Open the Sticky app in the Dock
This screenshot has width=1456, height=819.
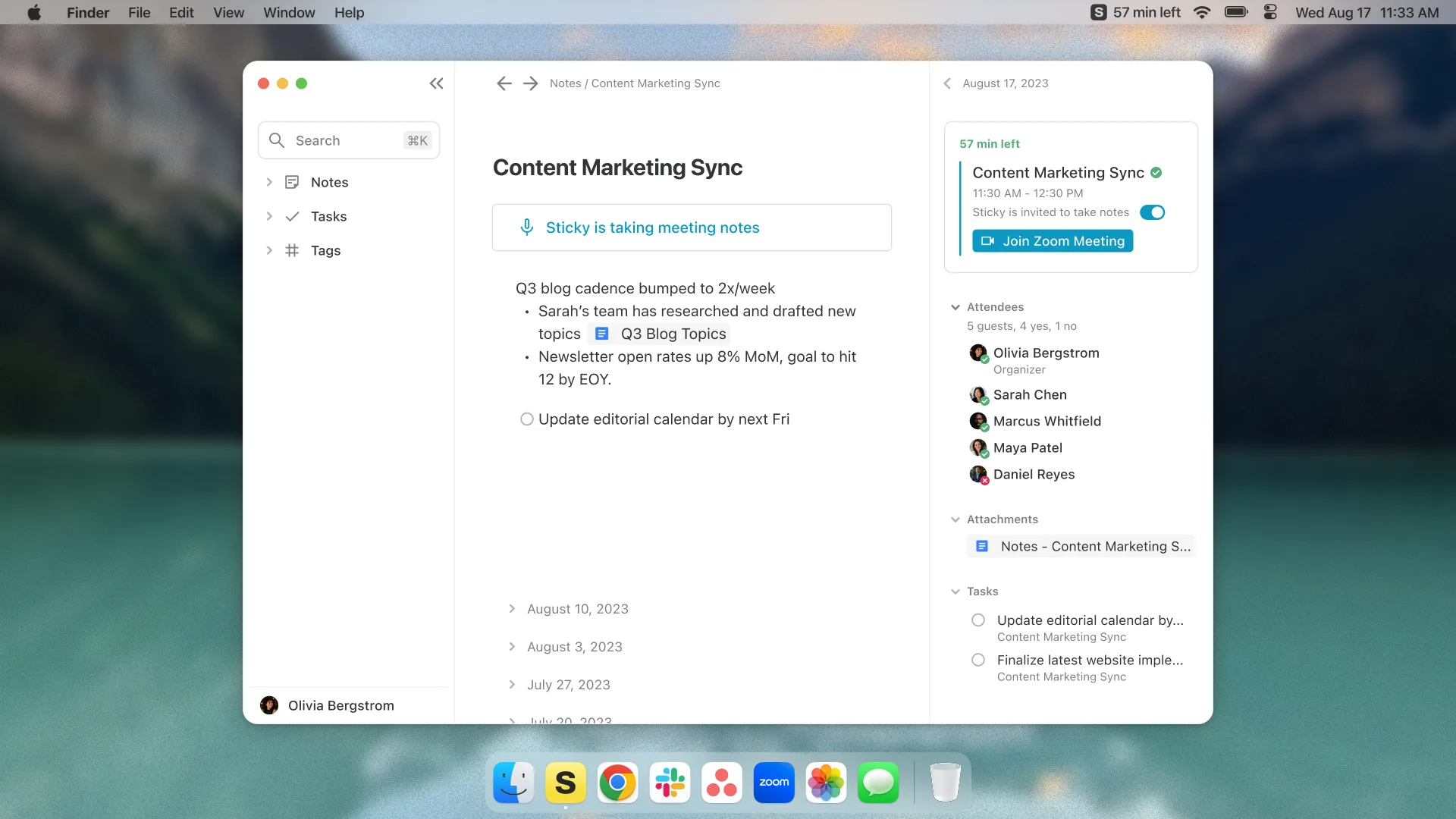566,783
